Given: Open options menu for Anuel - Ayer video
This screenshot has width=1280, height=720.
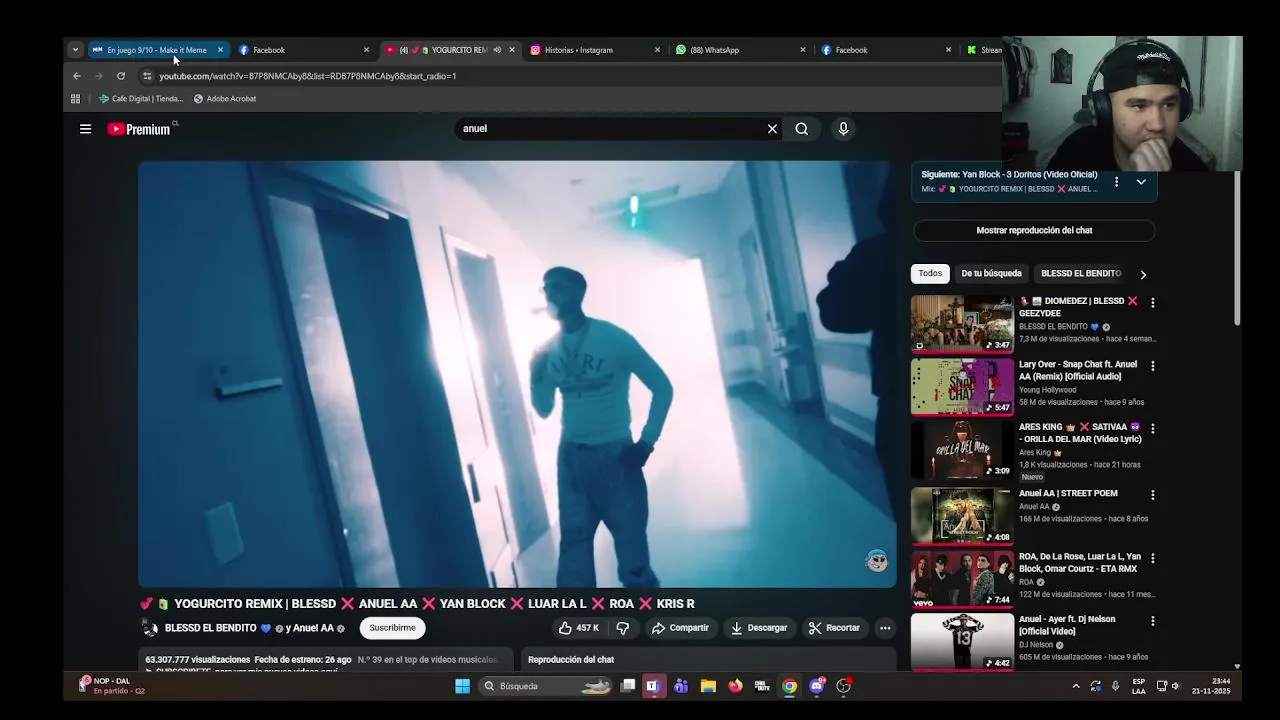Looking at the screenshot, I should click(x=1152, y=621).
